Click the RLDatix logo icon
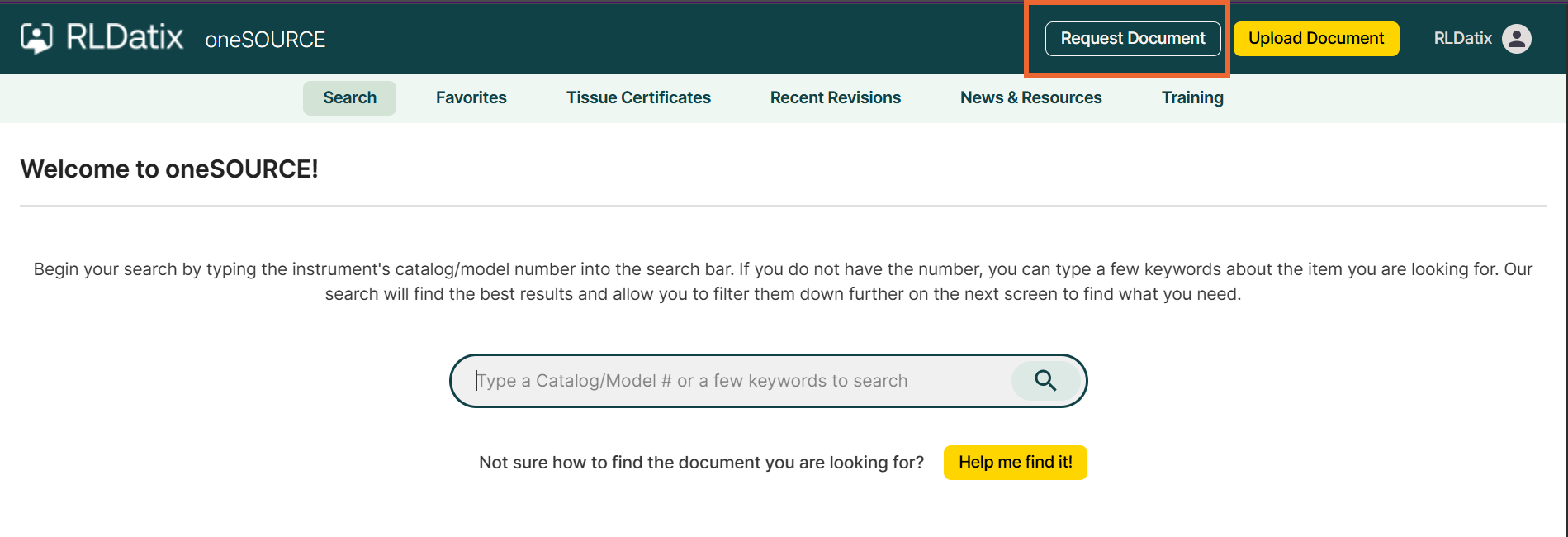The image size is (1568, 537). pos(36,38)
